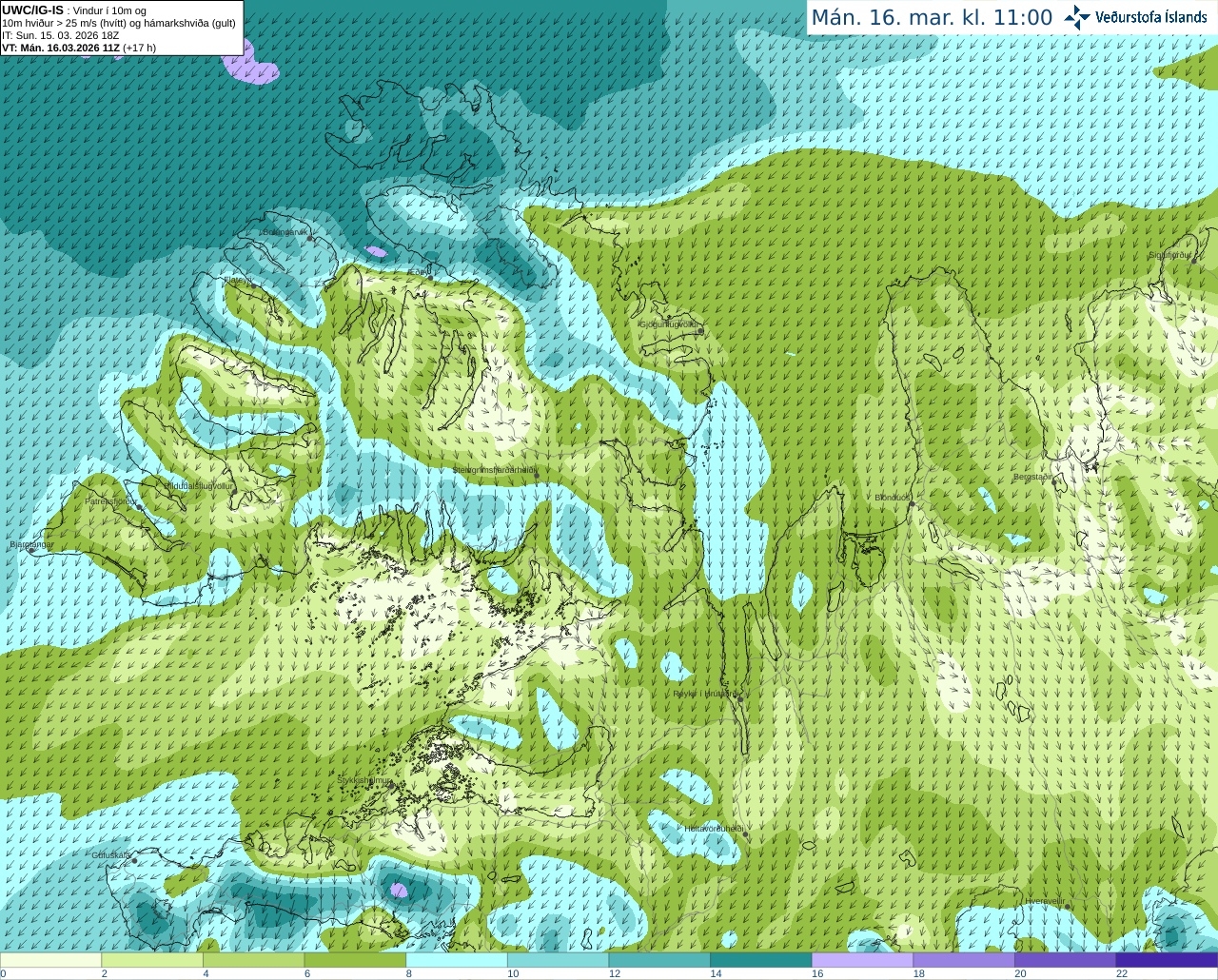The image size is (1218, 980).
Task: Click the Steingrímsfjarðarheiði station label
Action: coord(495,470)
